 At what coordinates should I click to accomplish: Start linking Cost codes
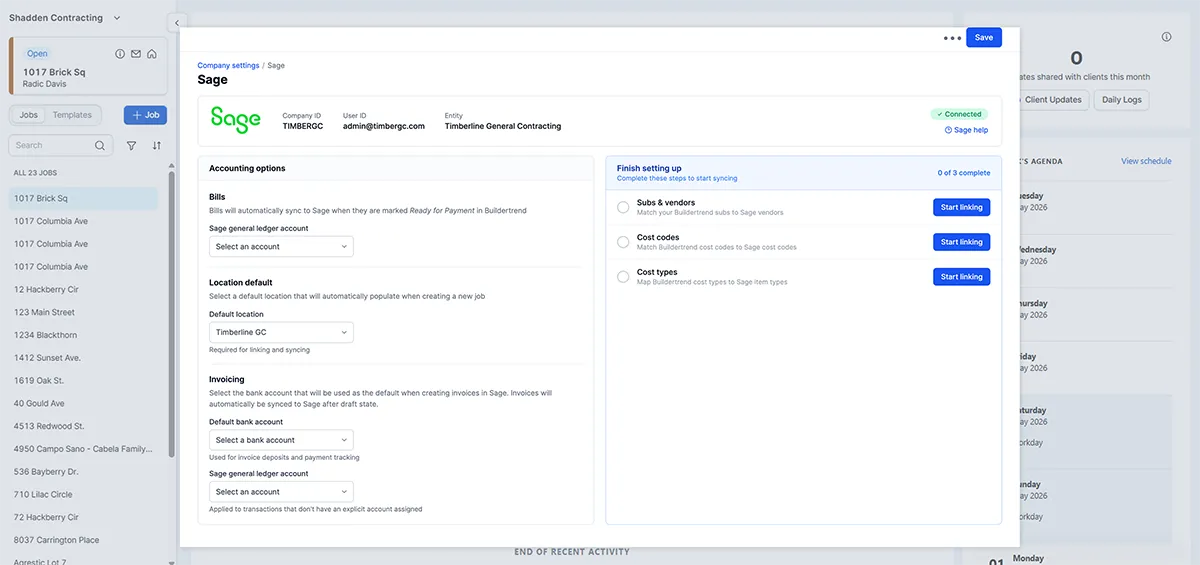click(962, 242)
